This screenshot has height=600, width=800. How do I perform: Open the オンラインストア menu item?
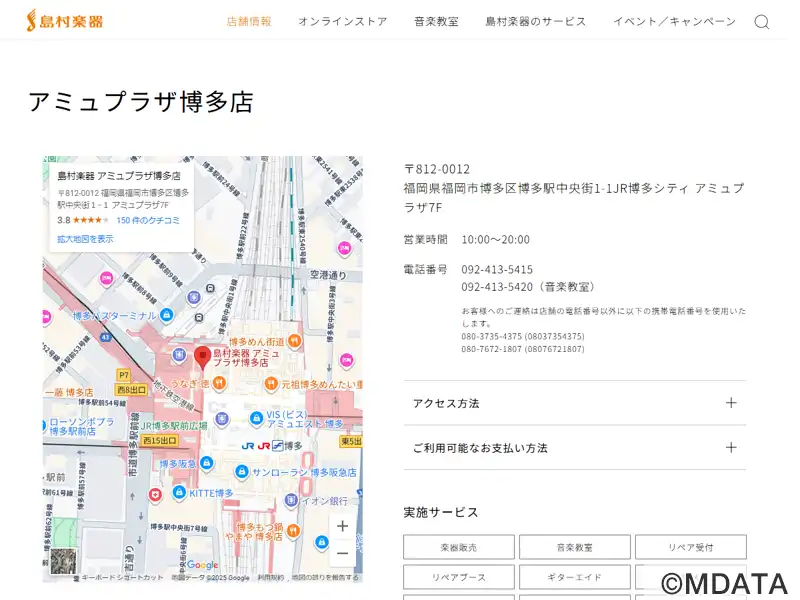(x=342, y=21)
